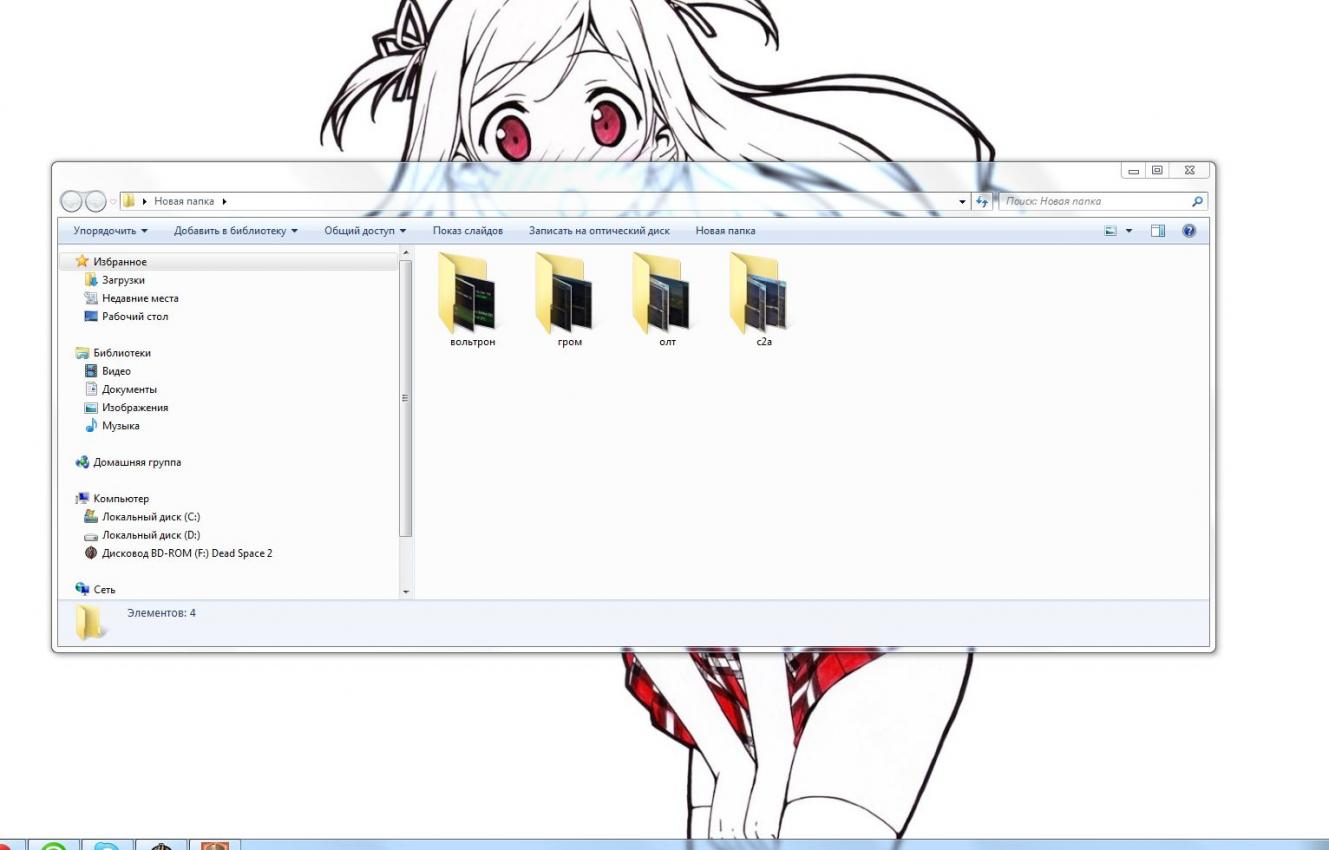Click the change view icon in toolbar
Viewport: 1329px width, 850px height.
point(1110,231)
